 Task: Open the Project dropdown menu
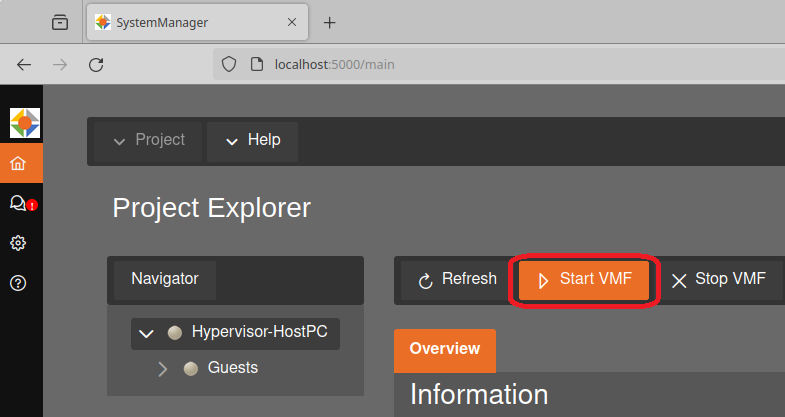coord(148,142)
